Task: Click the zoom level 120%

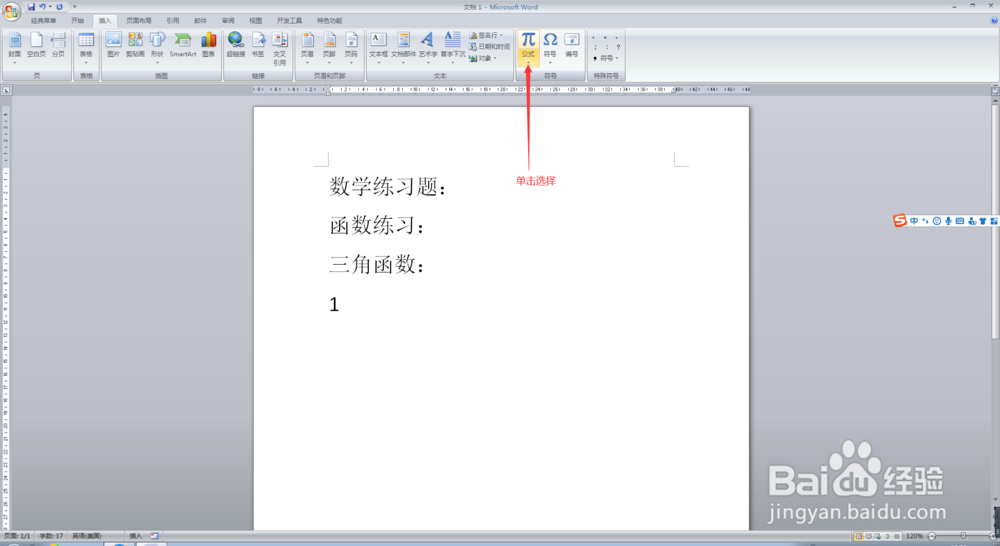Action: 914,536
